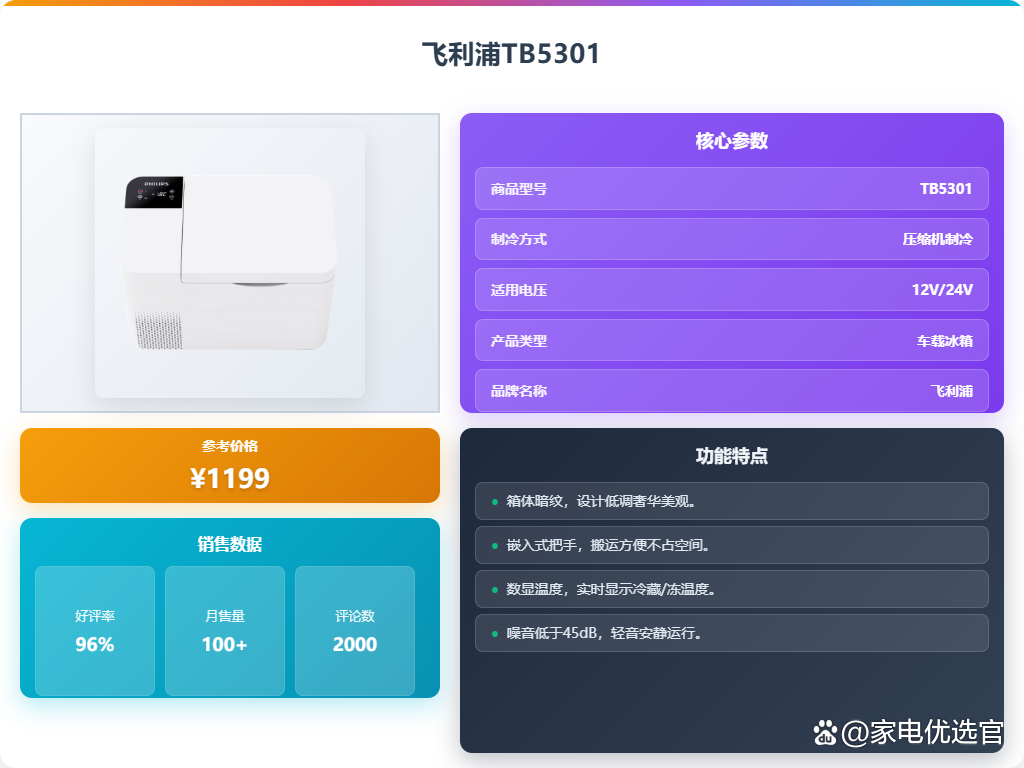The width and height of the screenshot is (1024, 768).
Task: Click the @家电优选官 watermark text
Action: pyautogui.click(x=922, y=732)
